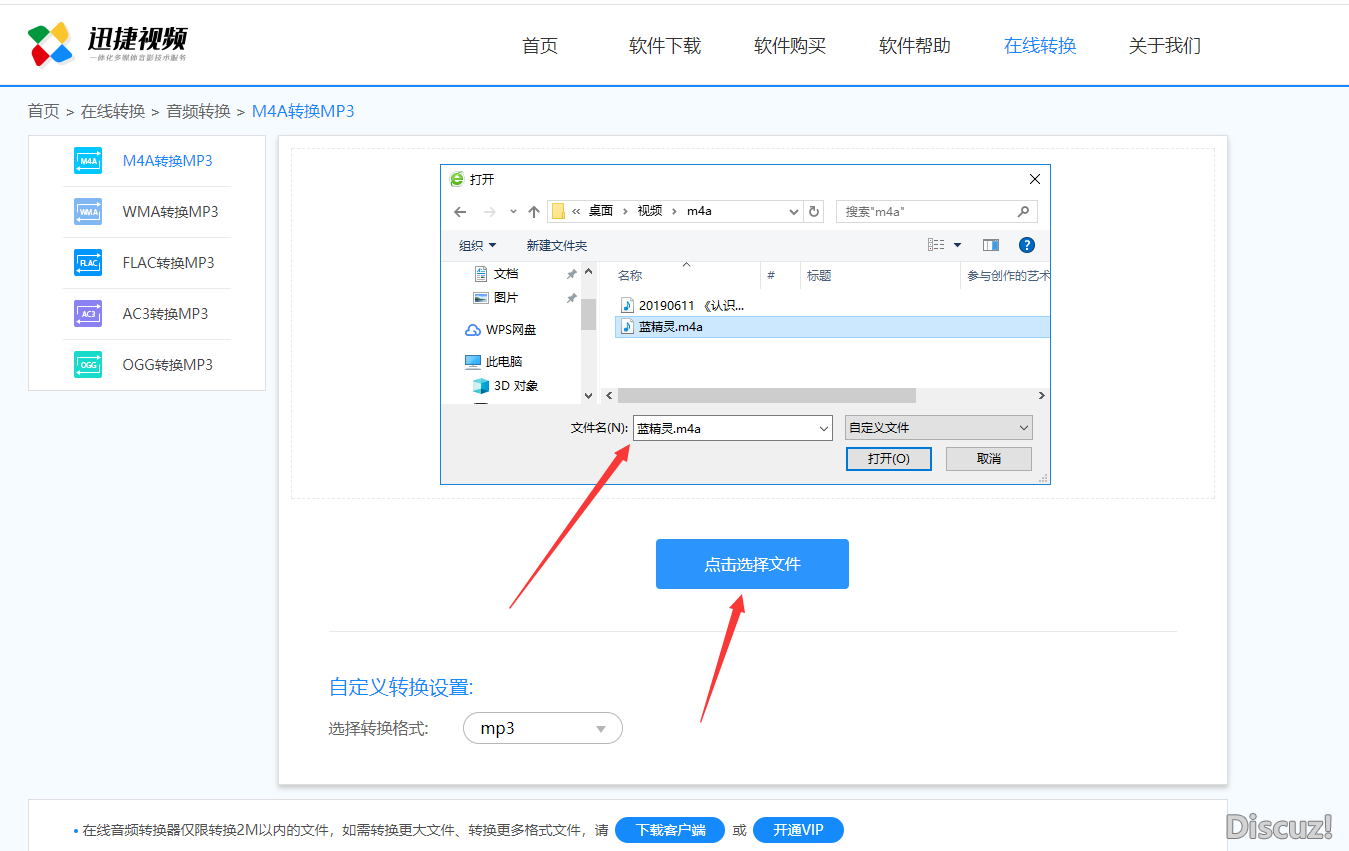The width and height of the screenshot is (1349, 851).
Task: Click pin icon next to 文档
Action: pyautogui.click(x=571, y=274)
